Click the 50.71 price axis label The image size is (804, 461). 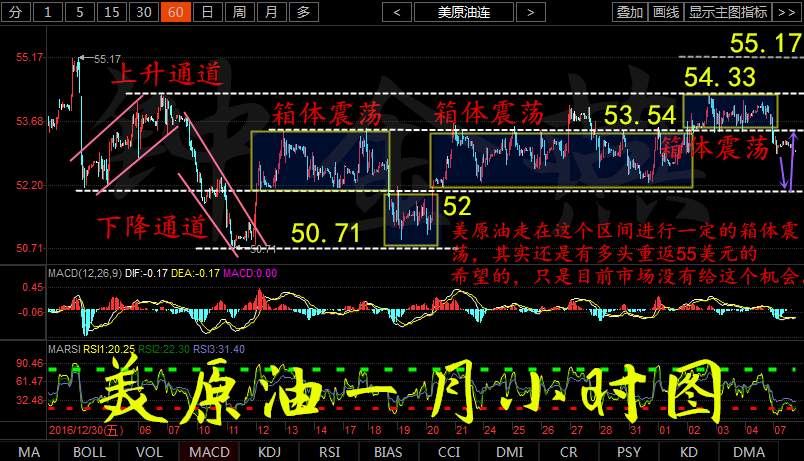tap(30, 248)
